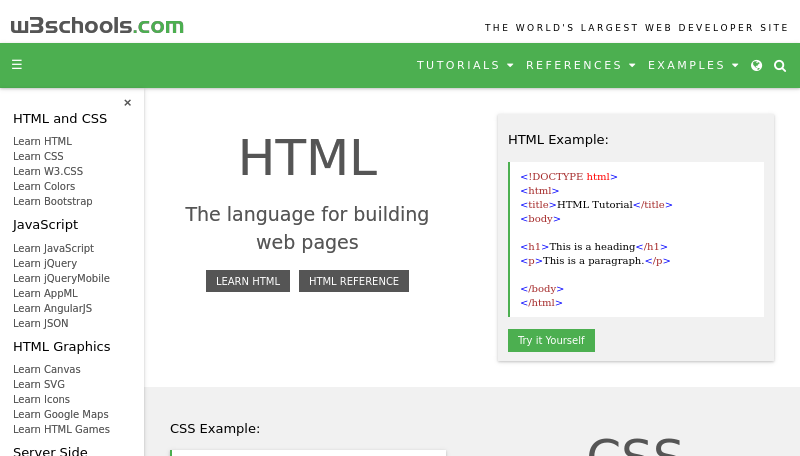Click the closing '</html>' code line
The image size is (800, 456).
[x=541, y=303]
